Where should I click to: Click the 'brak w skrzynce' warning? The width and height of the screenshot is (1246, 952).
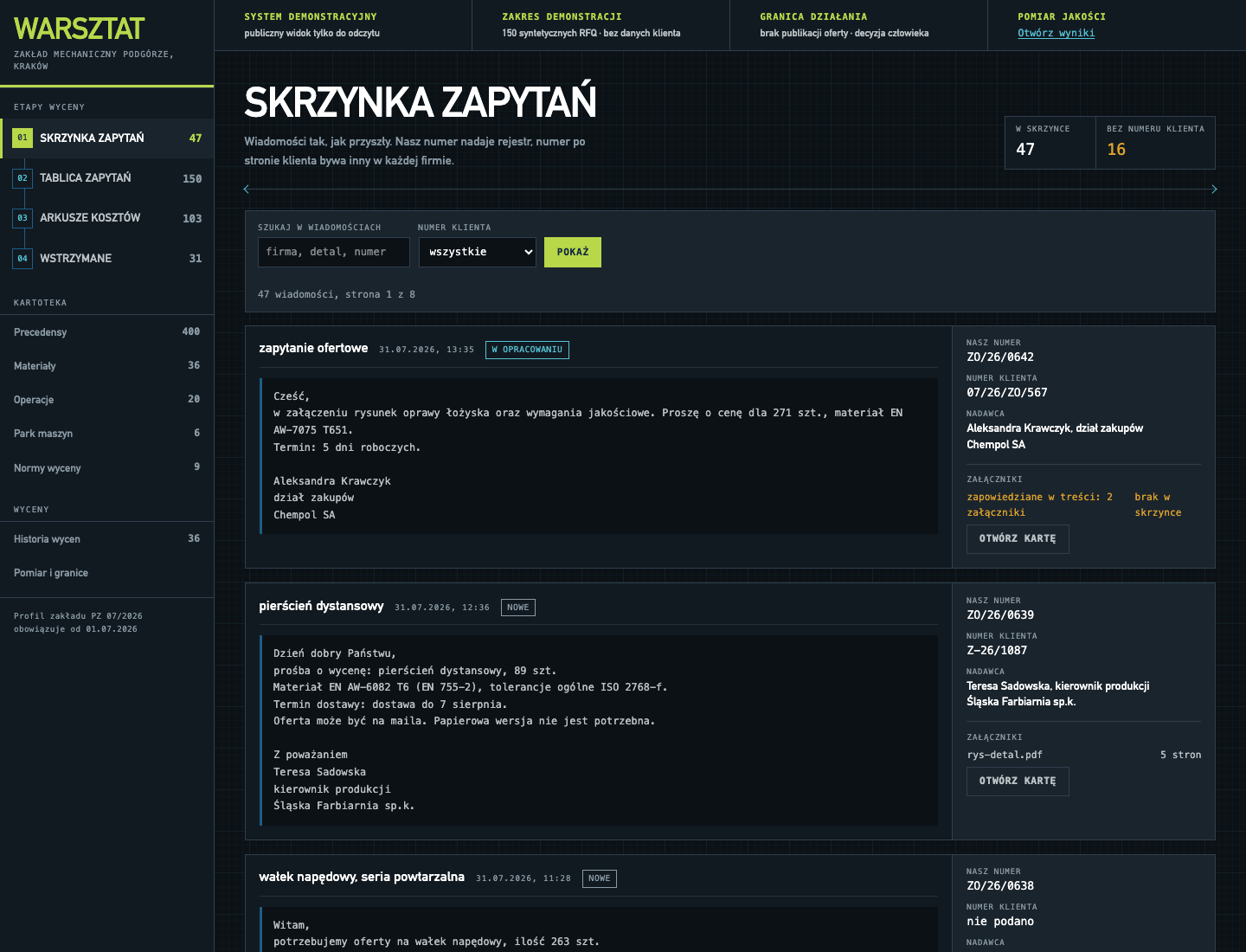pos(1158,505)
